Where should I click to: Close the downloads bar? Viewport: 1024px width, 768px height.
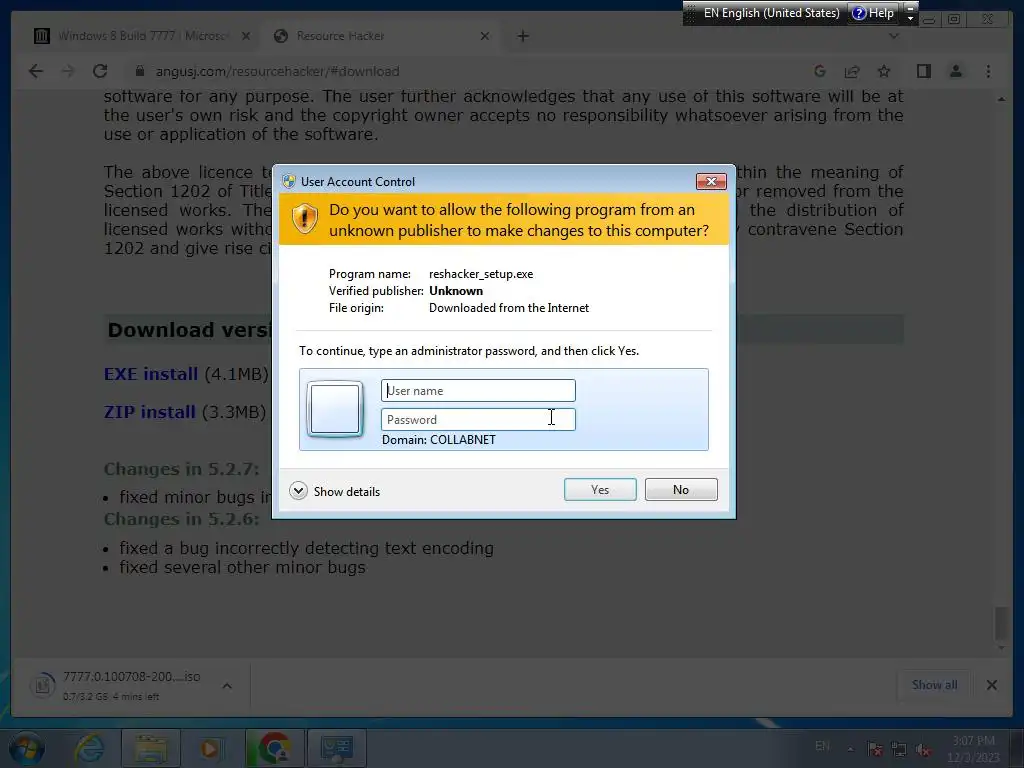(x=991, y=685)
